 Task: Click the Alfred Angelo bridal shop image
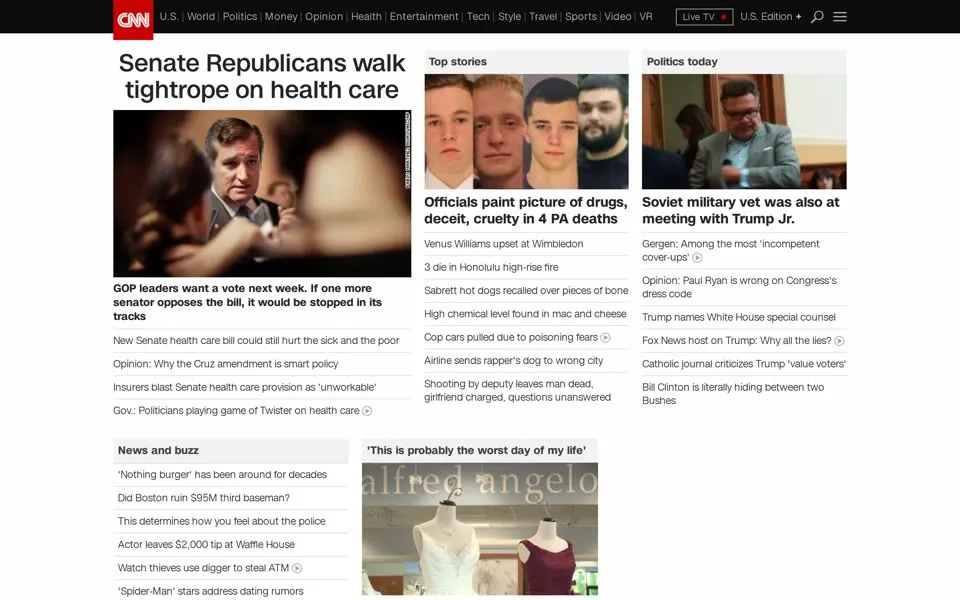480,529
